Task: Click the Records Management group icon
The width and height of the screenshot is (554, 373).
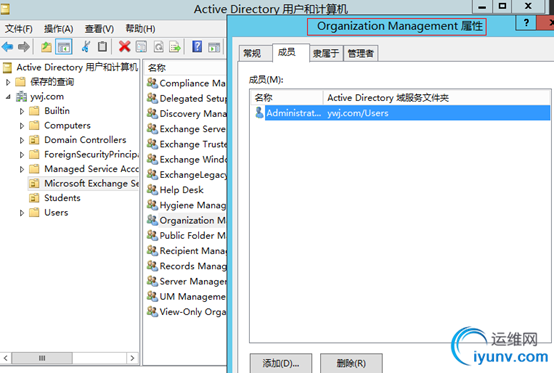Action: click(152, 266)
